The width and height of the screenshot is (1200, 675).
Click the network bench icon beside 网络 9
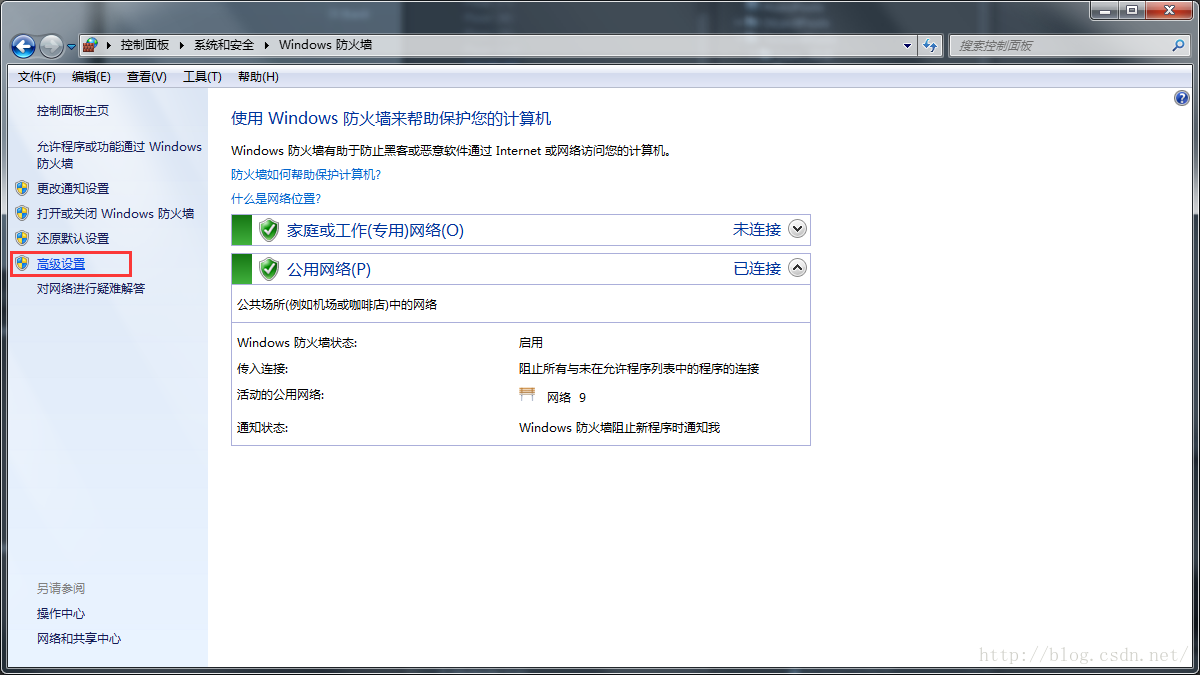click(528, 395)
